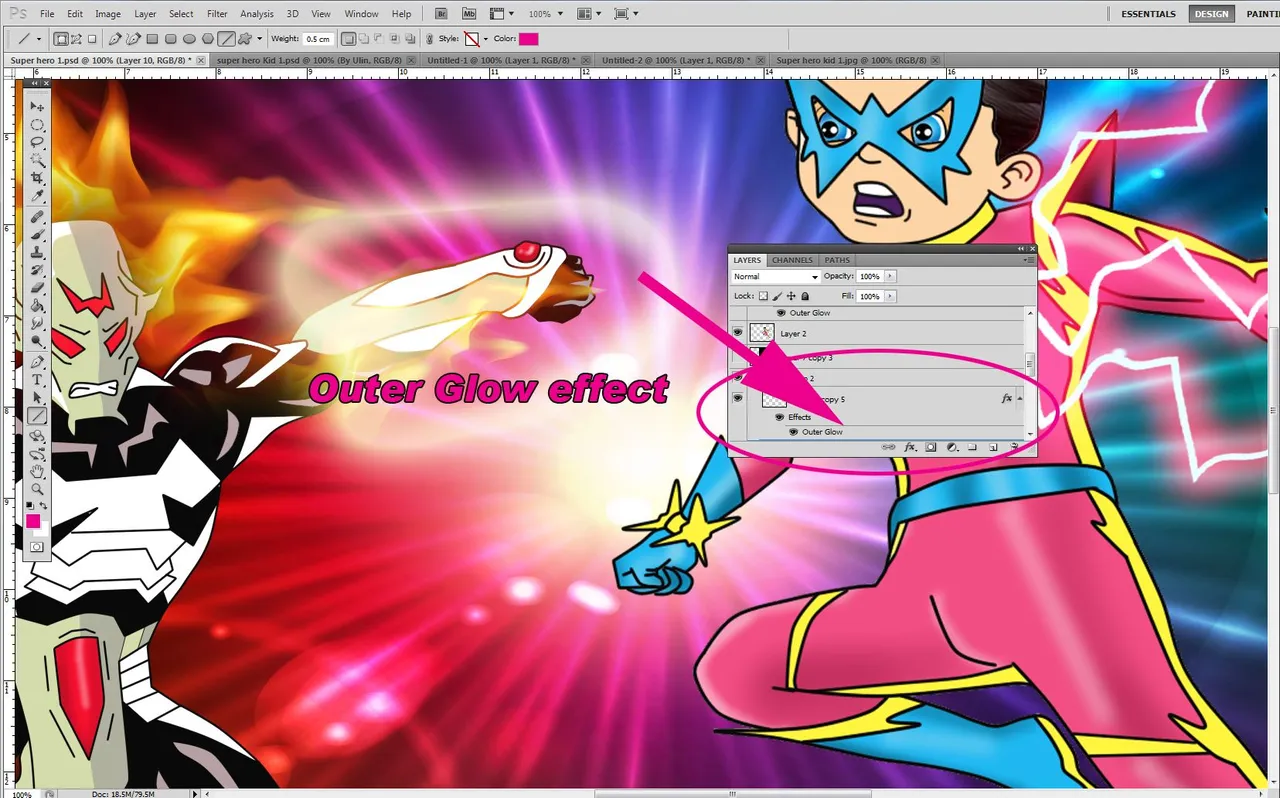Select the Crop tool
This screenshot has height=798, width=1280.
pos(37,178)
